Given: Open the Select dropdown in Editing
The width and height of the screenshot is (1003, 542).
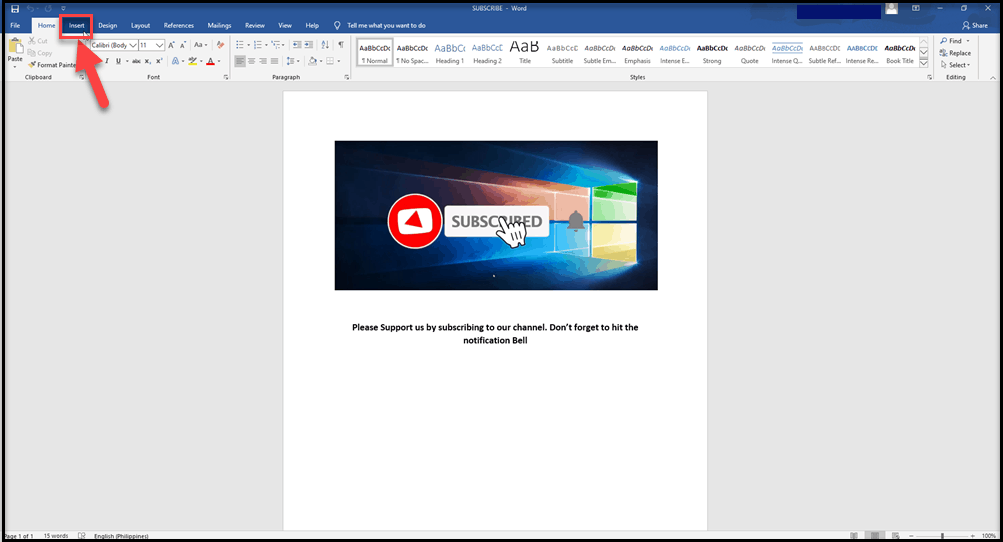Looking at the screenshot, I should tap(955, 65).
